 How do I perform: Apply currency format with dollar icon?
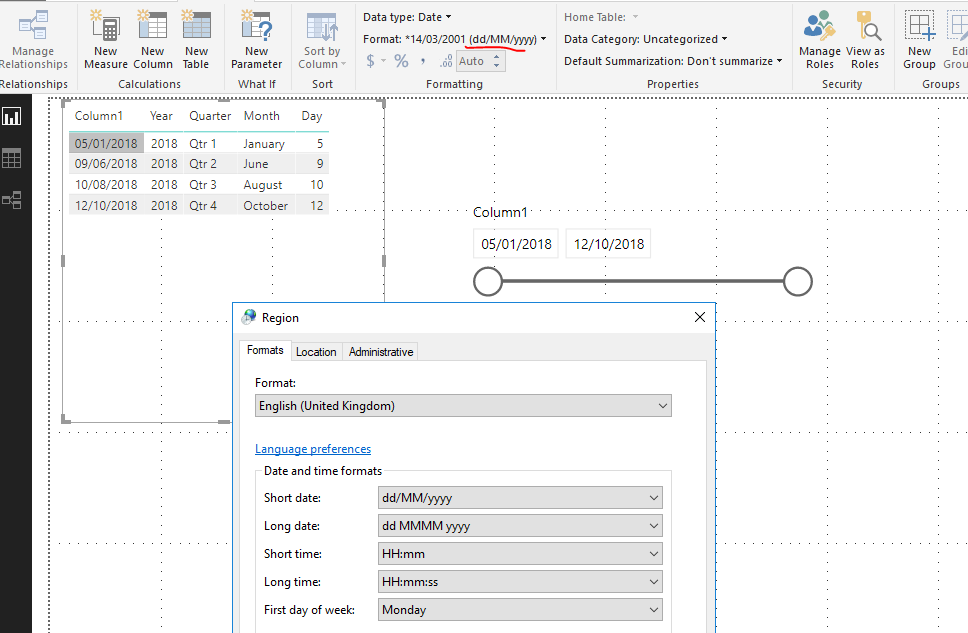(x=370, y=61)
